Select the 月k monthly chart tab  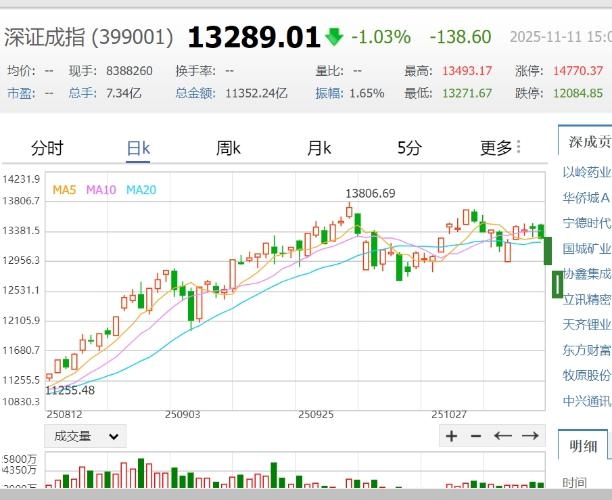tap(319, 148)
